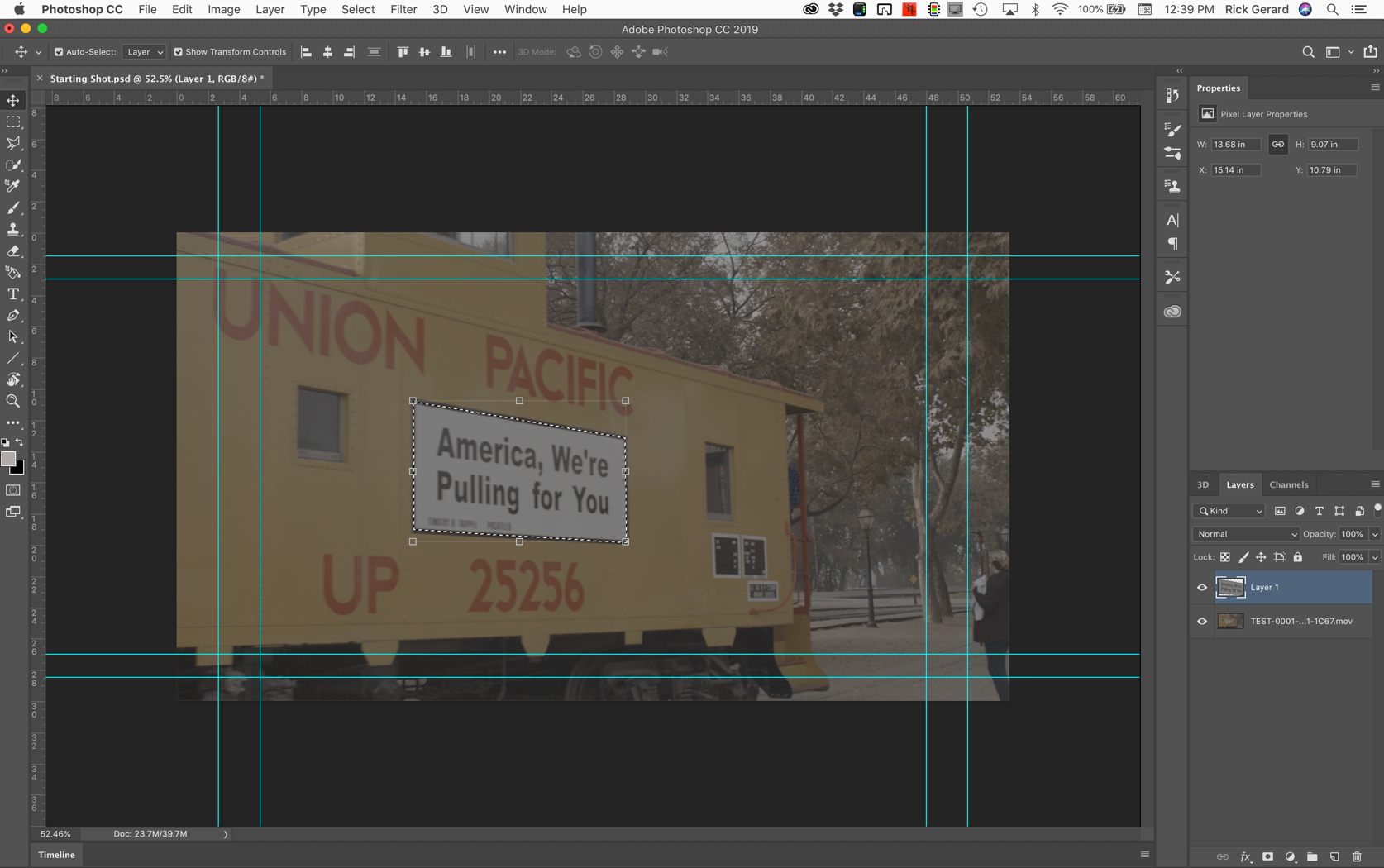Add a layer style with fx

1245,857
